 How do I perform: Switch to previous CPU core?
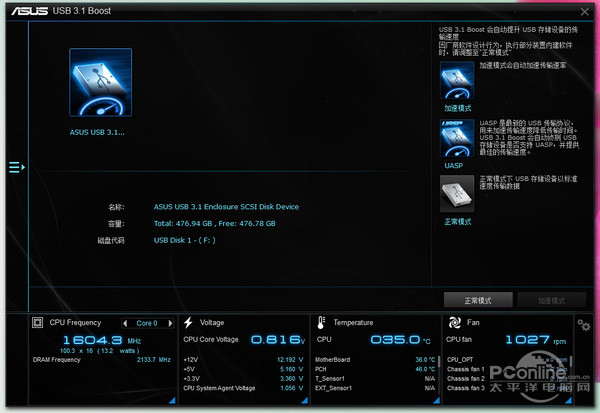pyautogui.click(x=125, y=323)
